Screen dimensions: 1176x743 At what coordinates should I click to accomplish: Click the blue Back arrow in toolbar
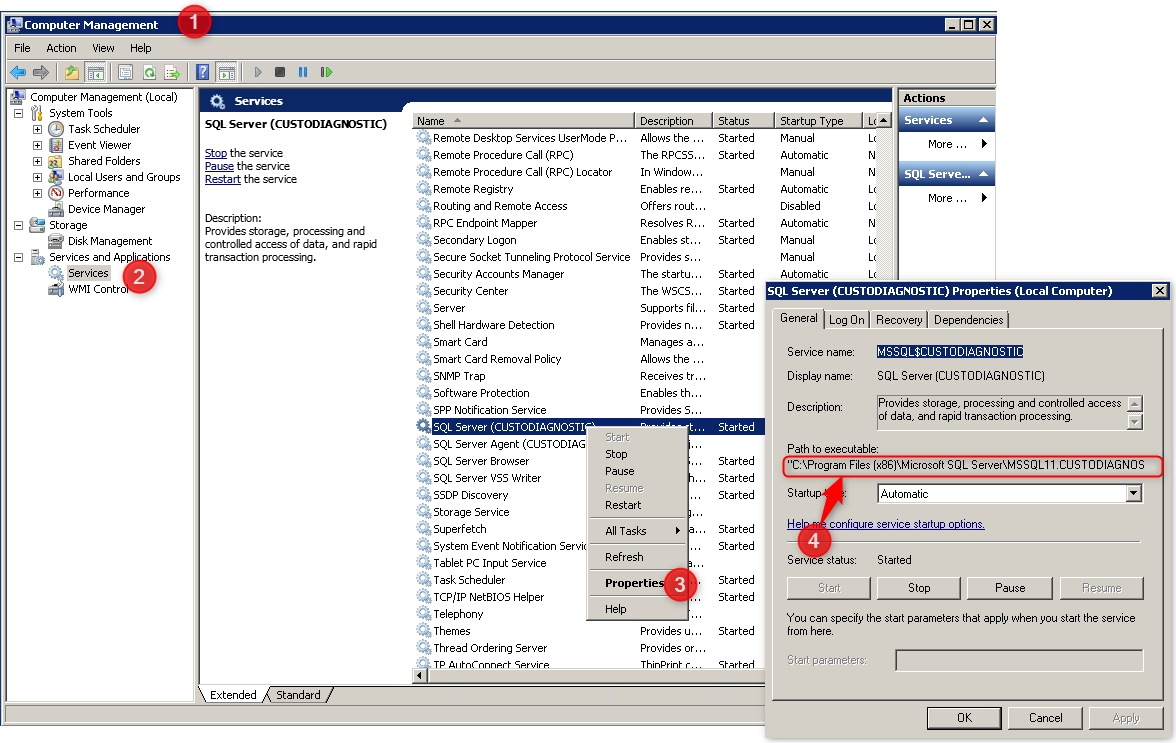click(x=18, y=72)
